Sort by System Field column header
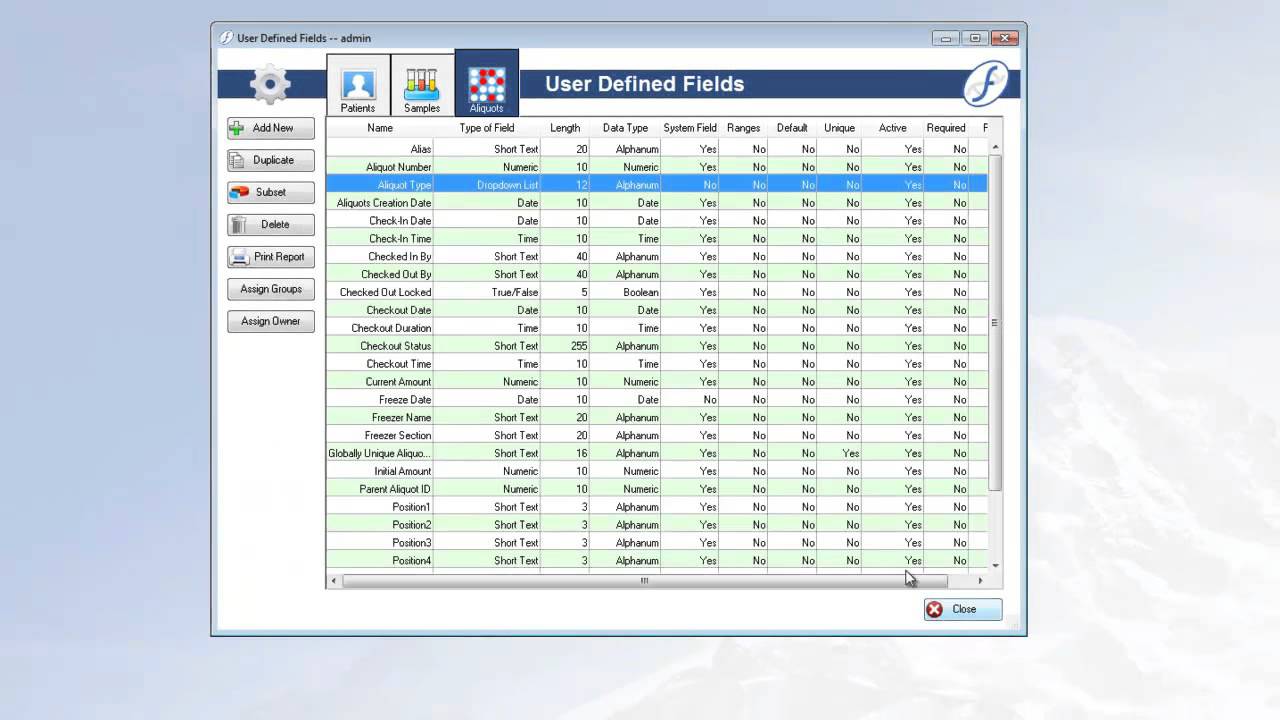Viewport: 1280px width, 720px height. 690,128
